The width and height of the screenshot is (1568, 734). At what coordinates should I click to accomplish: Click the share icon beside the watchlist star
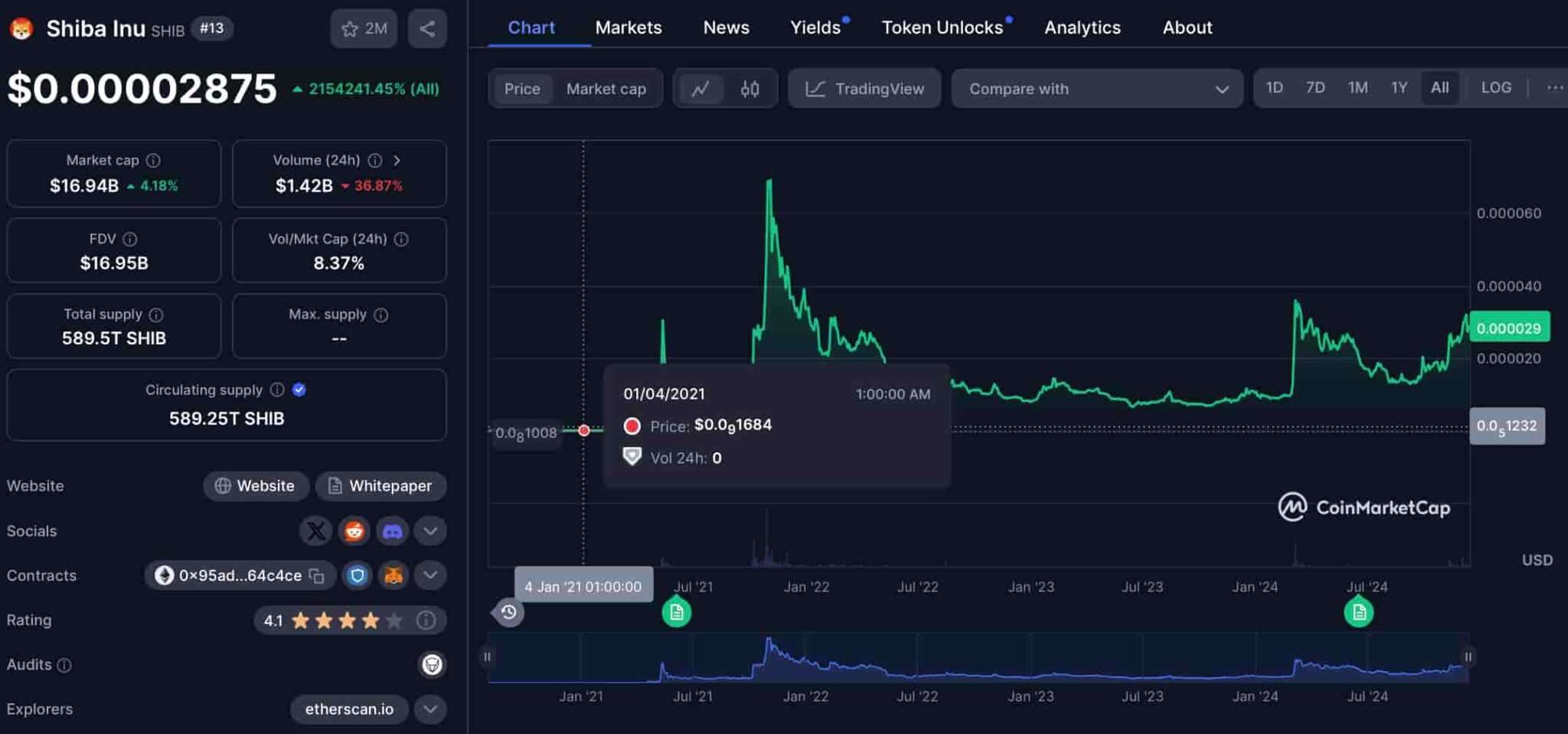(427, 28)
